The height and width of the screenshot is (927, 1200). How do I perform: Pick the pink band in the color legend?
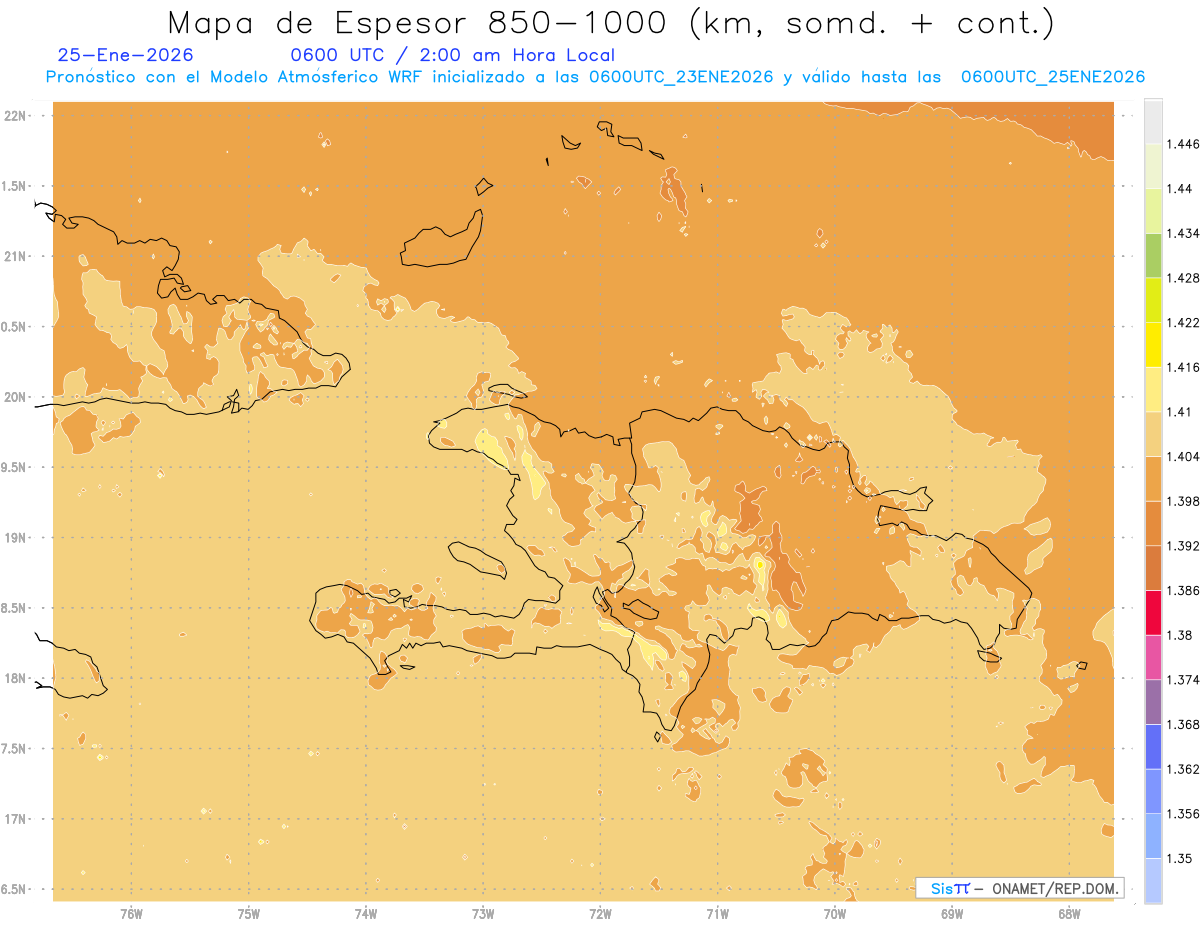pyautogui.click(x=1153, y=657)
